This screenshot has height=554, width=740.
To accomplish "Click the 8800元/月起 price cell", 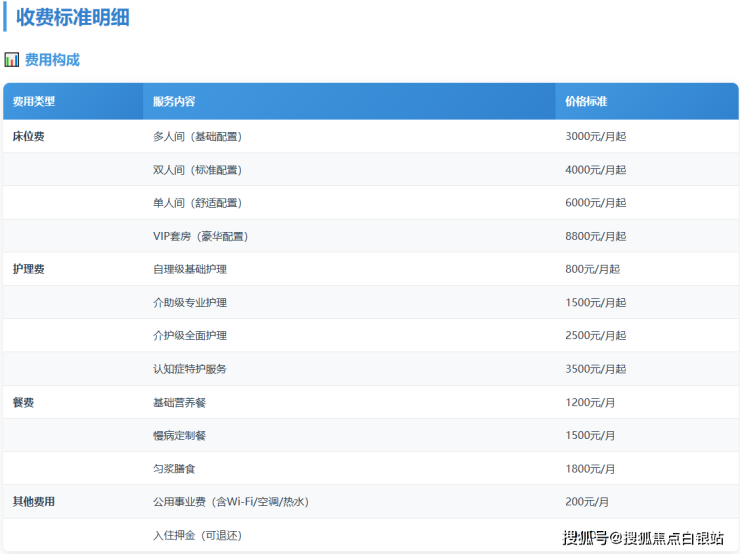I will (x=595, y=236).
